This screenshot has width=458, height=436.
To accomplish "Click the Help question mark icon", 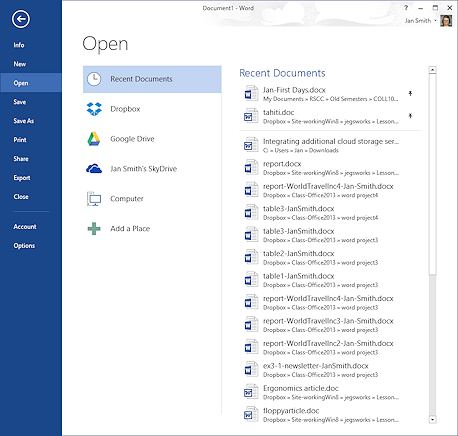I will coord(406,8).
